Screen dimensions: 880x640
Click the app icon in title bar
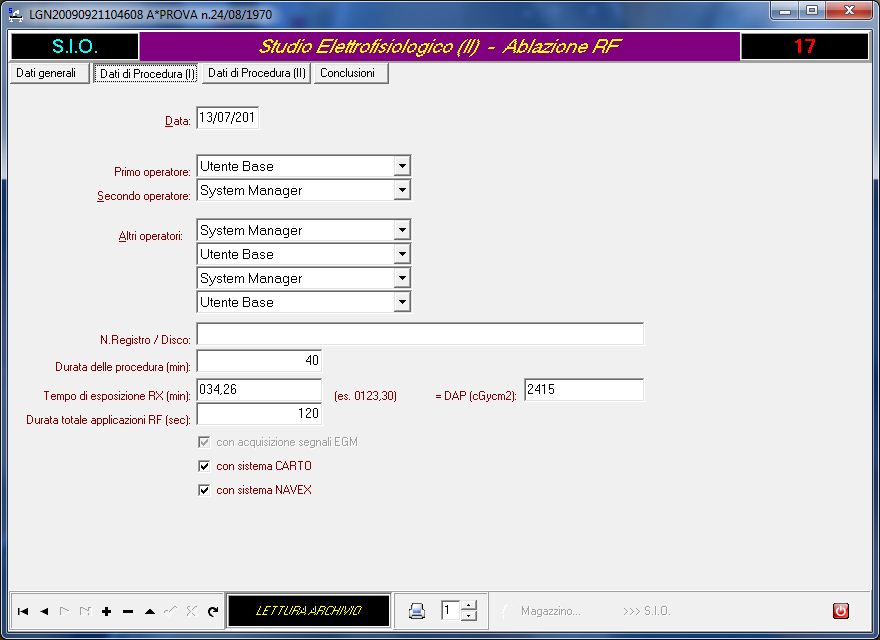pos(16,14)
